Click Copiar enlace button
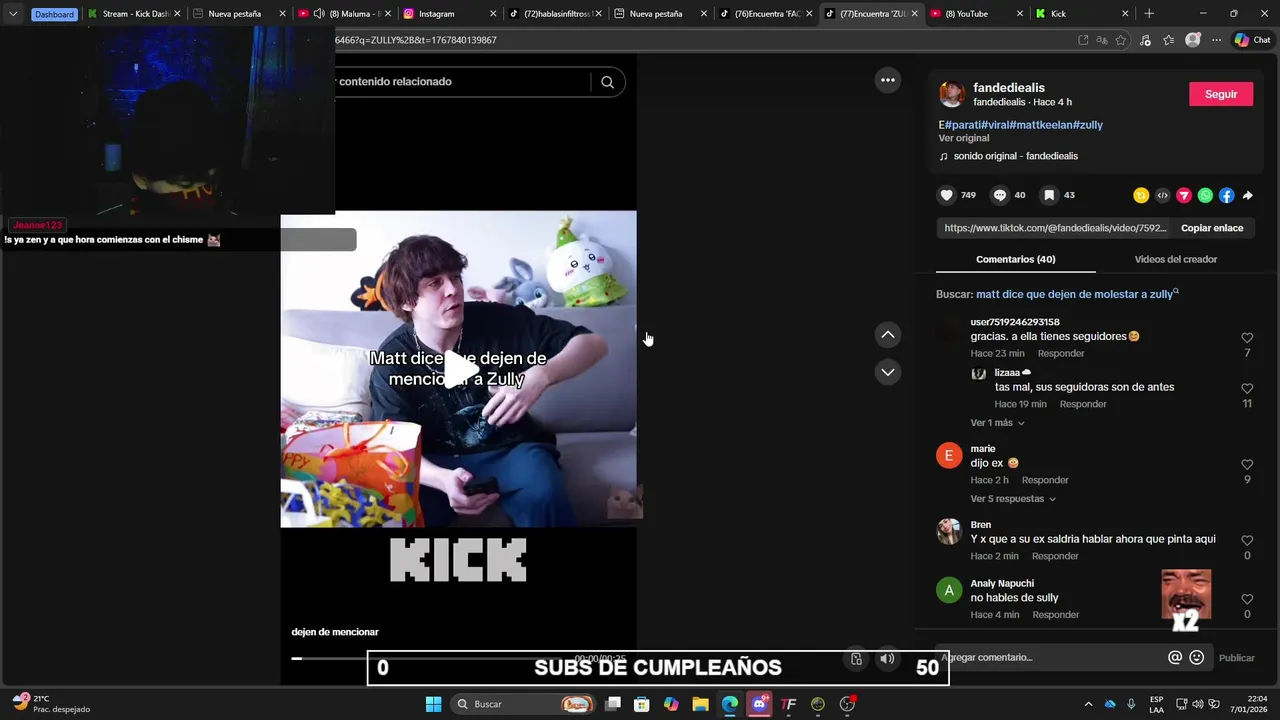Screen dimensions: 1280x720 (x=1212, y=228)
